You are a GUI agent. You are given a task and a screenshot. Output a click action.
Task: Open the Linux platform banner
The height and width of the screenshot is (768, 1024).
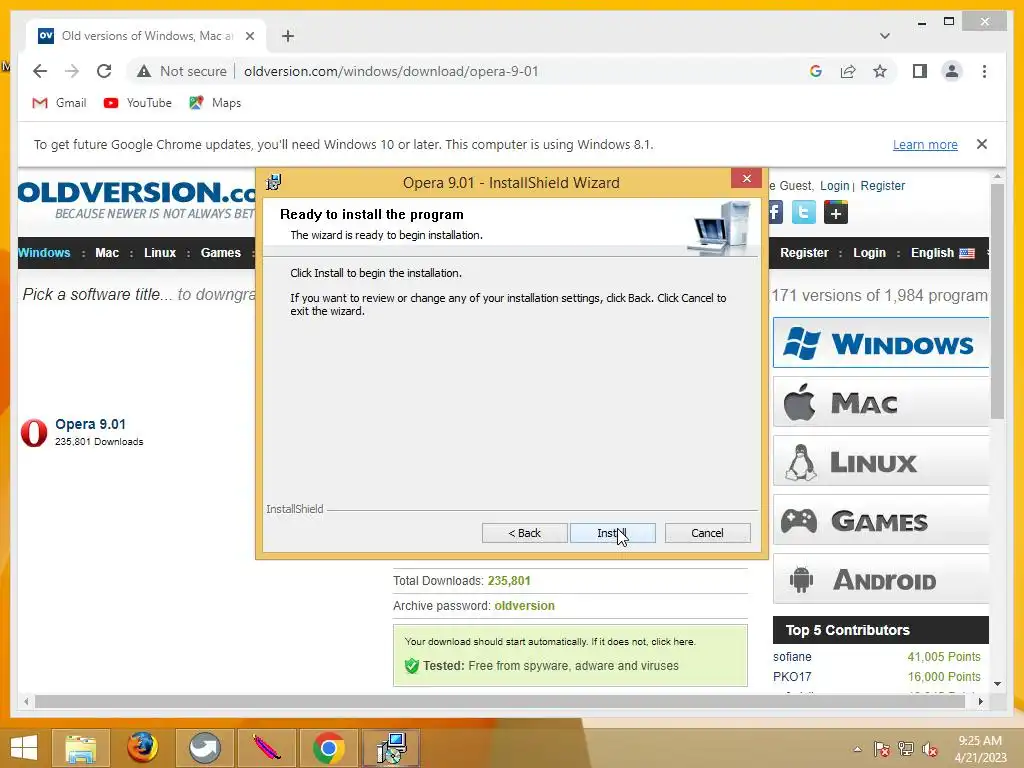click(x=880, y=462)
